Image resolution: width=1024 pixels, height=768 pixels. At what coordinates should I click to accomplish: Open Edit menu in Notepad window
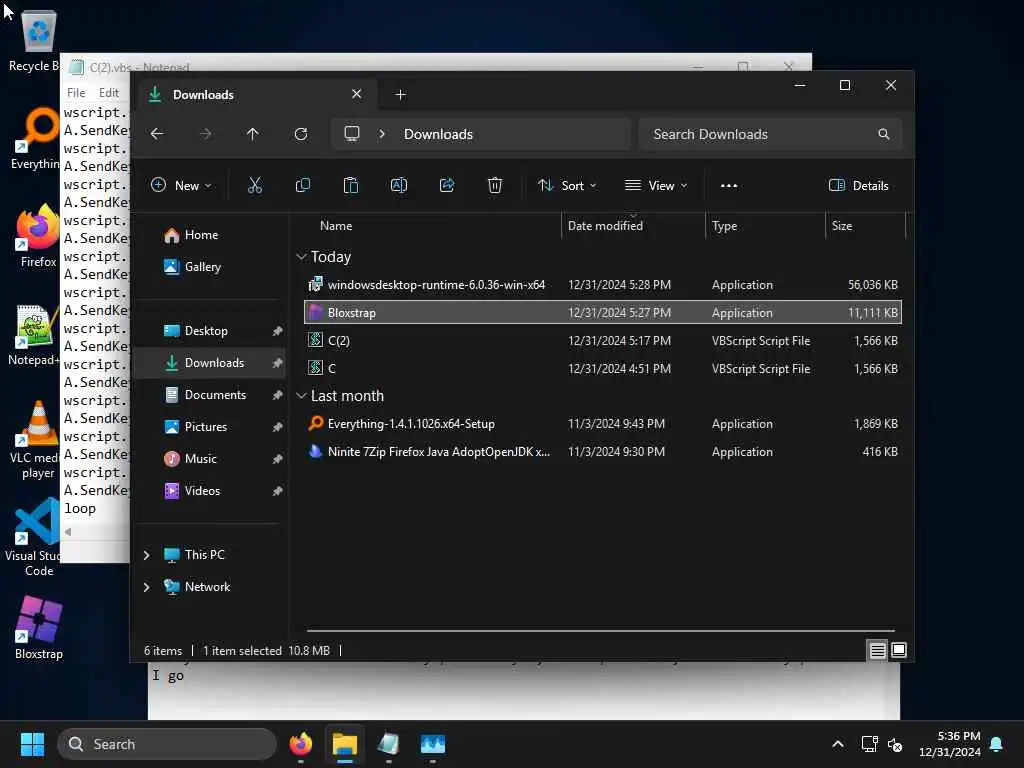(108, 93)
